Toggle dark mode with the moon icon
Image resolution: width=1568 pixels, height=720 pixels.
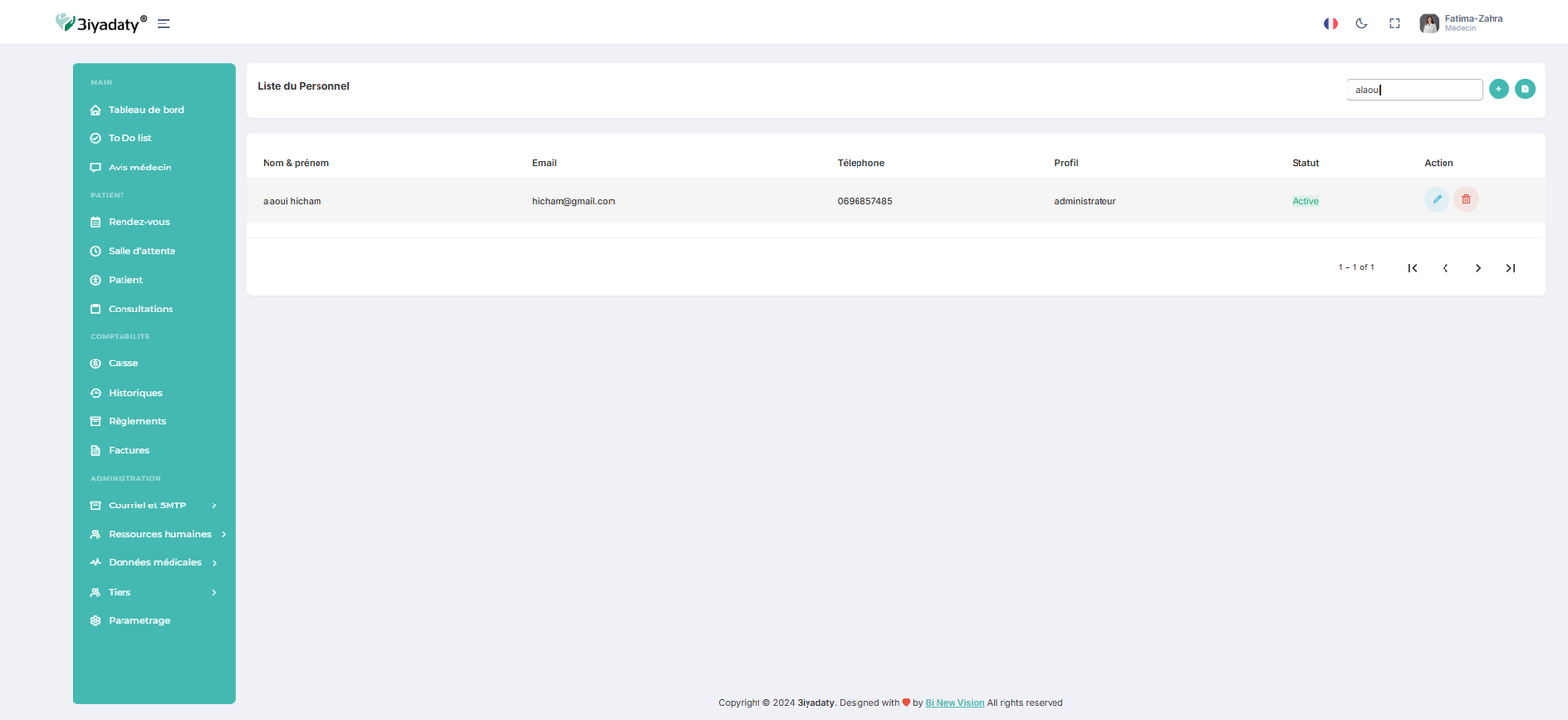coord(1361,24)
